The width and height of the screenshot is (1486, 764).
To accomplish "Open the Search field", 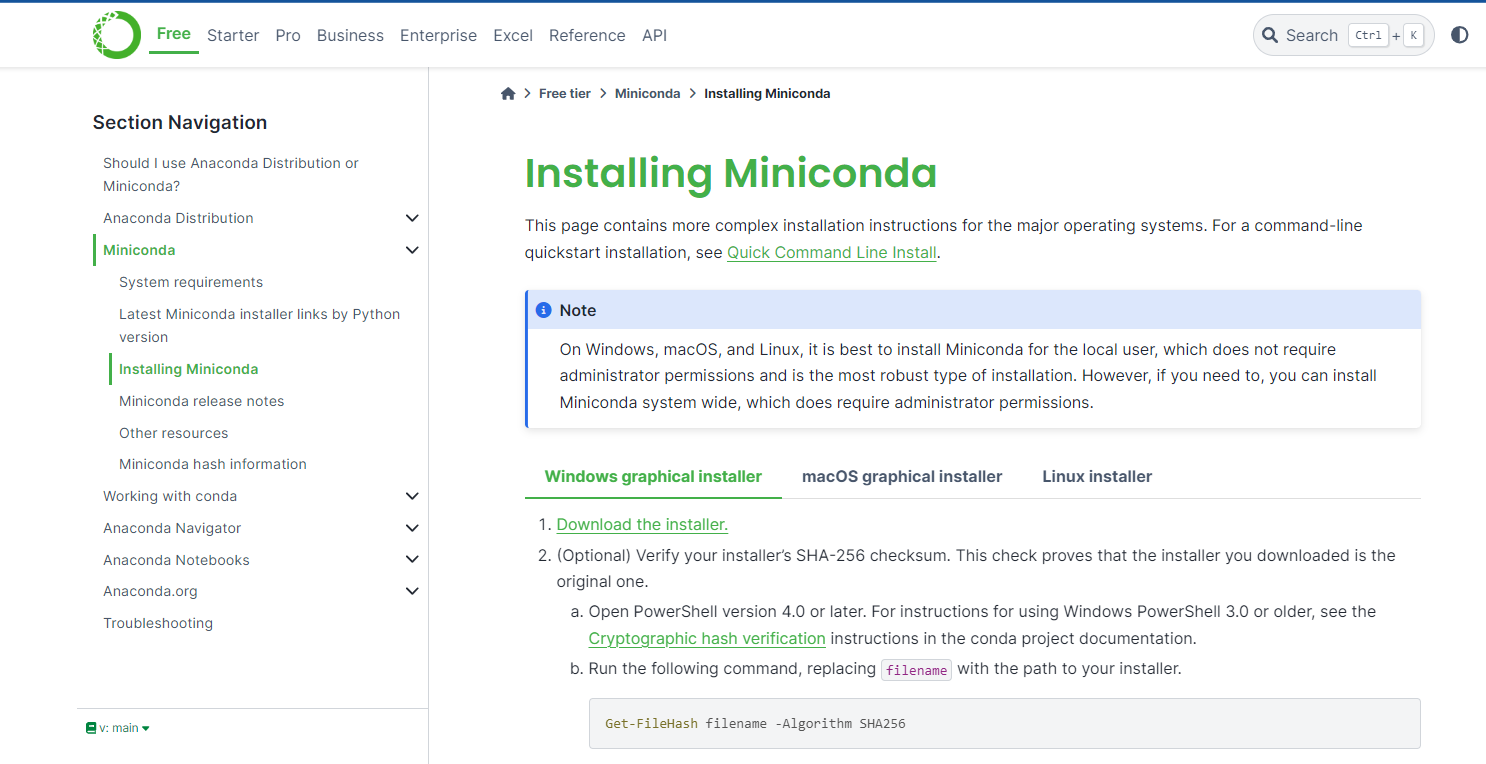I will point(1343,35).
